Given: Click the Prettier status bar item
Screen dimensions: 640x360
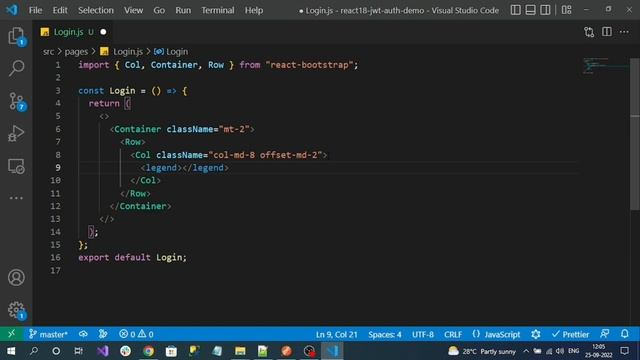Looking at the screenshot, I should [570, 334].
